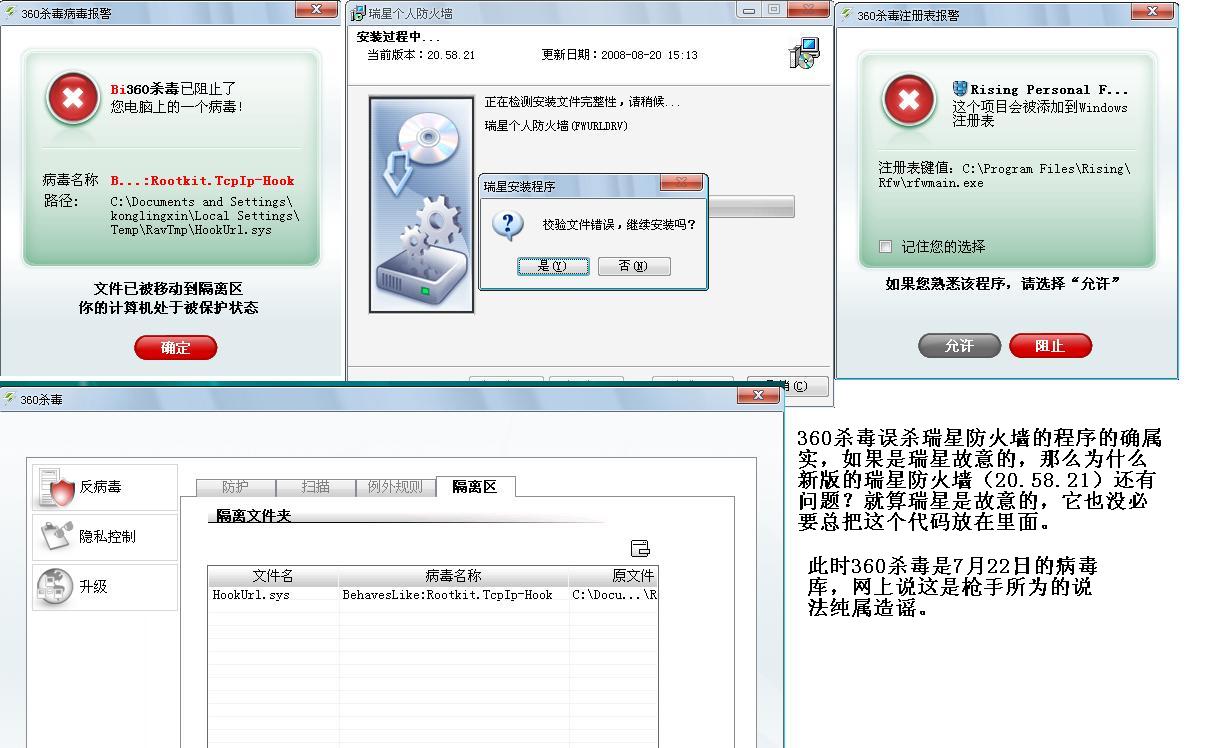Click 否(N) in the 瑞星安装程序 dialog
The width and height of the screenshot is (1218, 748).
[633, 266]
